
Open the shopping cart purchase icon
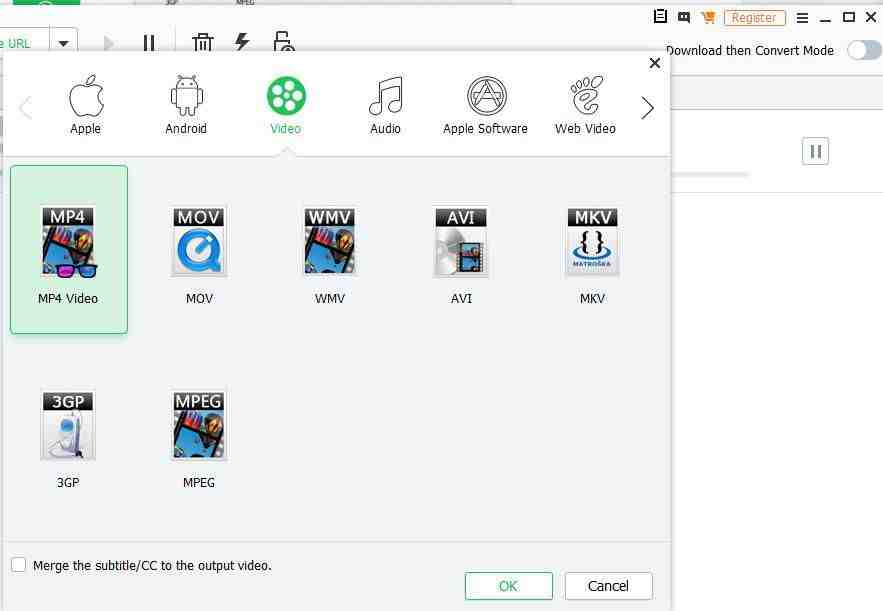point(708,17)
